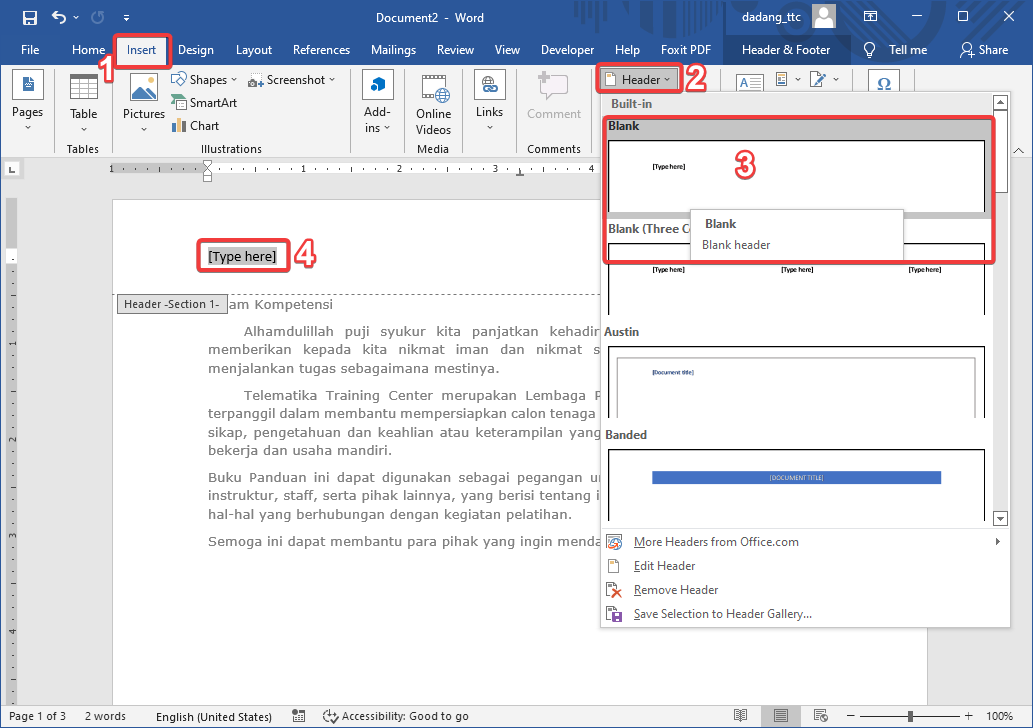
Task: Adjust the zoom slider in status bar
Action: 910,716
